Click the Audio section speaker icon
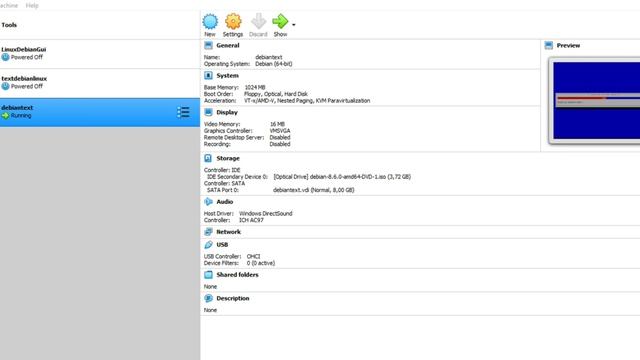 point(208,202)
